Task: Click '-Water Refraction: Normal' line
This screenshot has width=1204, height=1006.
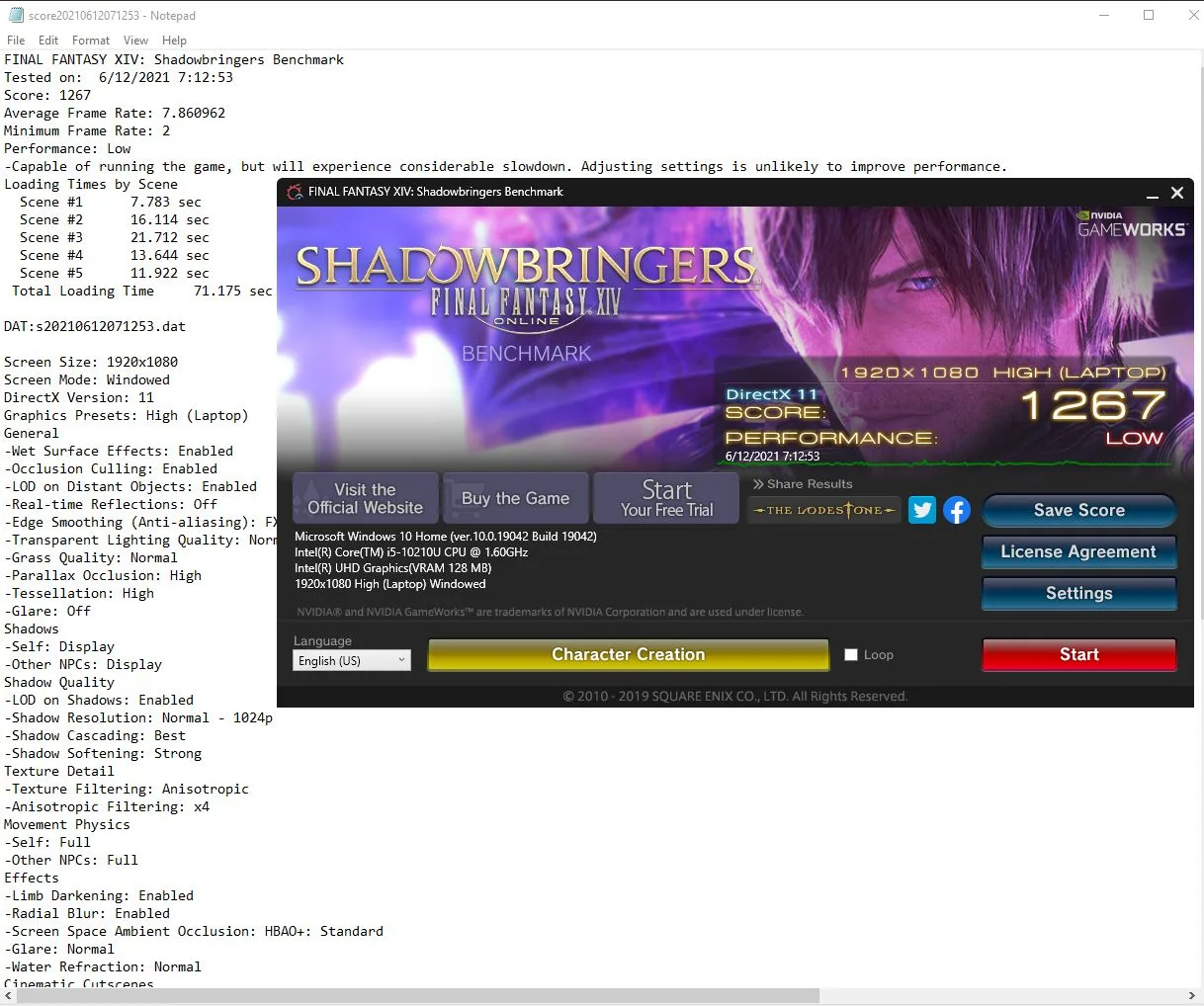Action: click(x=103, y=966)
